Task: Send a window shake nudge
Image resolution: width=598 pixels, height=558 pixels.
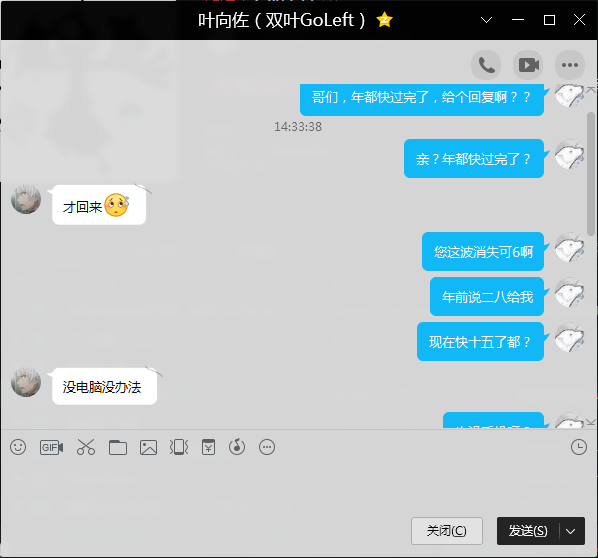Action: pyautogui.click(x=179, y=447)
